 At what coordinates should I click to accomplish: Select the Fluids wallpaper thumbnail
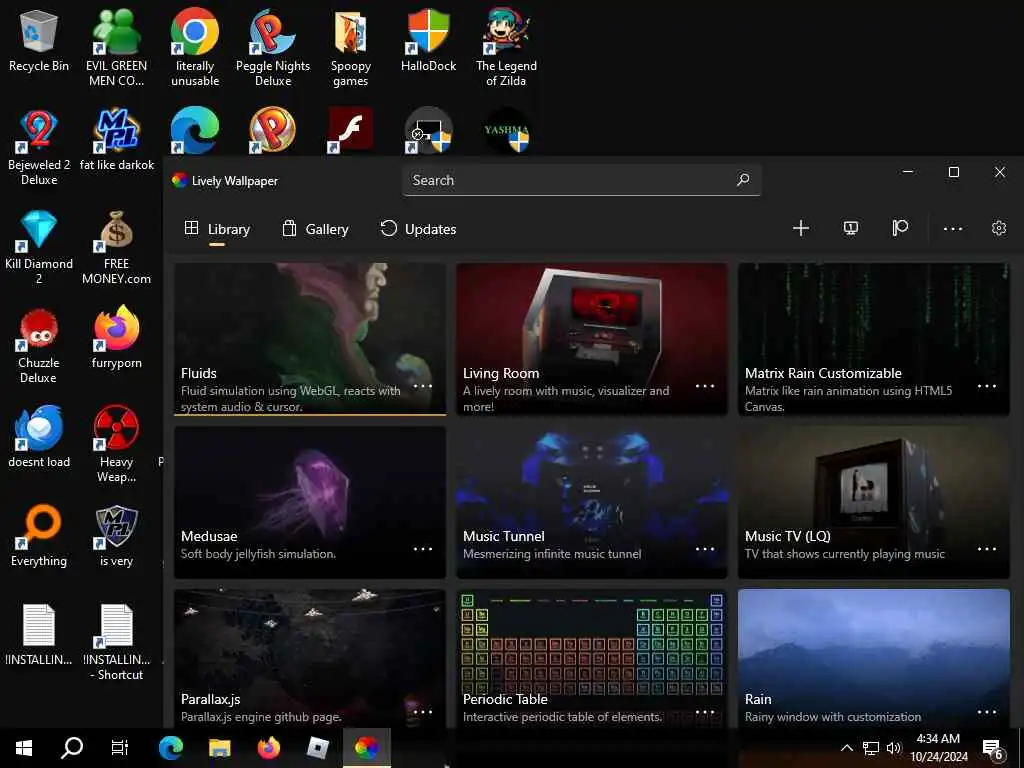pyautogui.click(x=310, y=339)
